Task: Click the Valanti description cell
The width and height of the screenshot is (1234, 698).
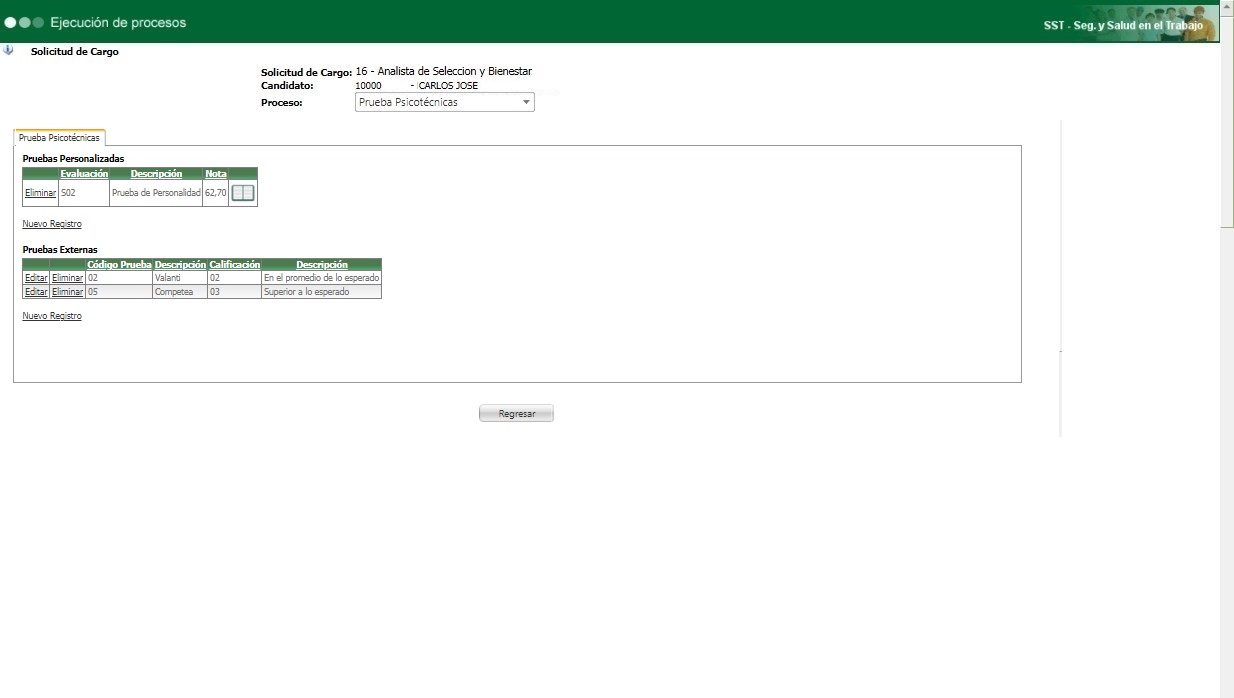Action: coord(180,278)
